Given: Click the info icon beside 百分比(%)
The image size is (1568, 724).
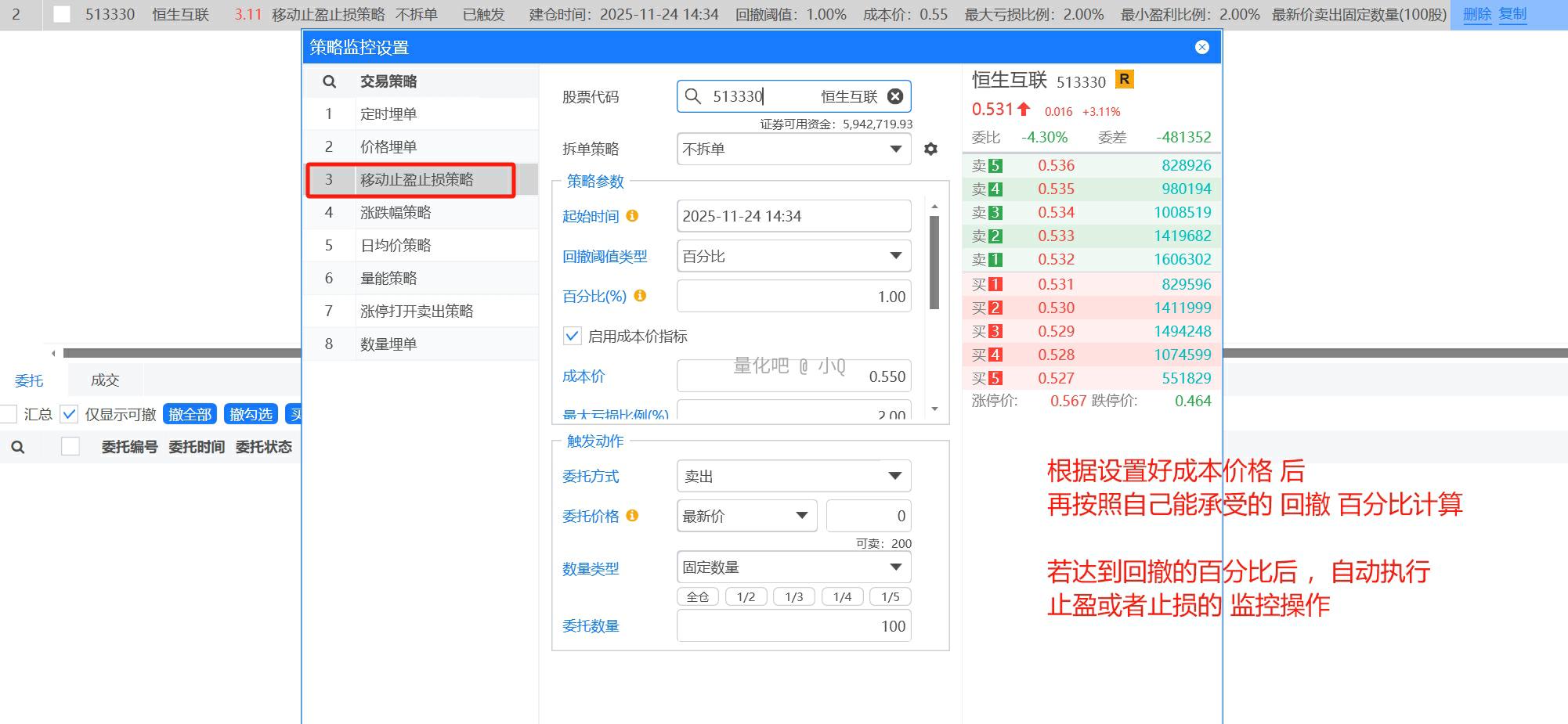Looking at the screenshot, I should pyautogui.click(x=640, y=296).
